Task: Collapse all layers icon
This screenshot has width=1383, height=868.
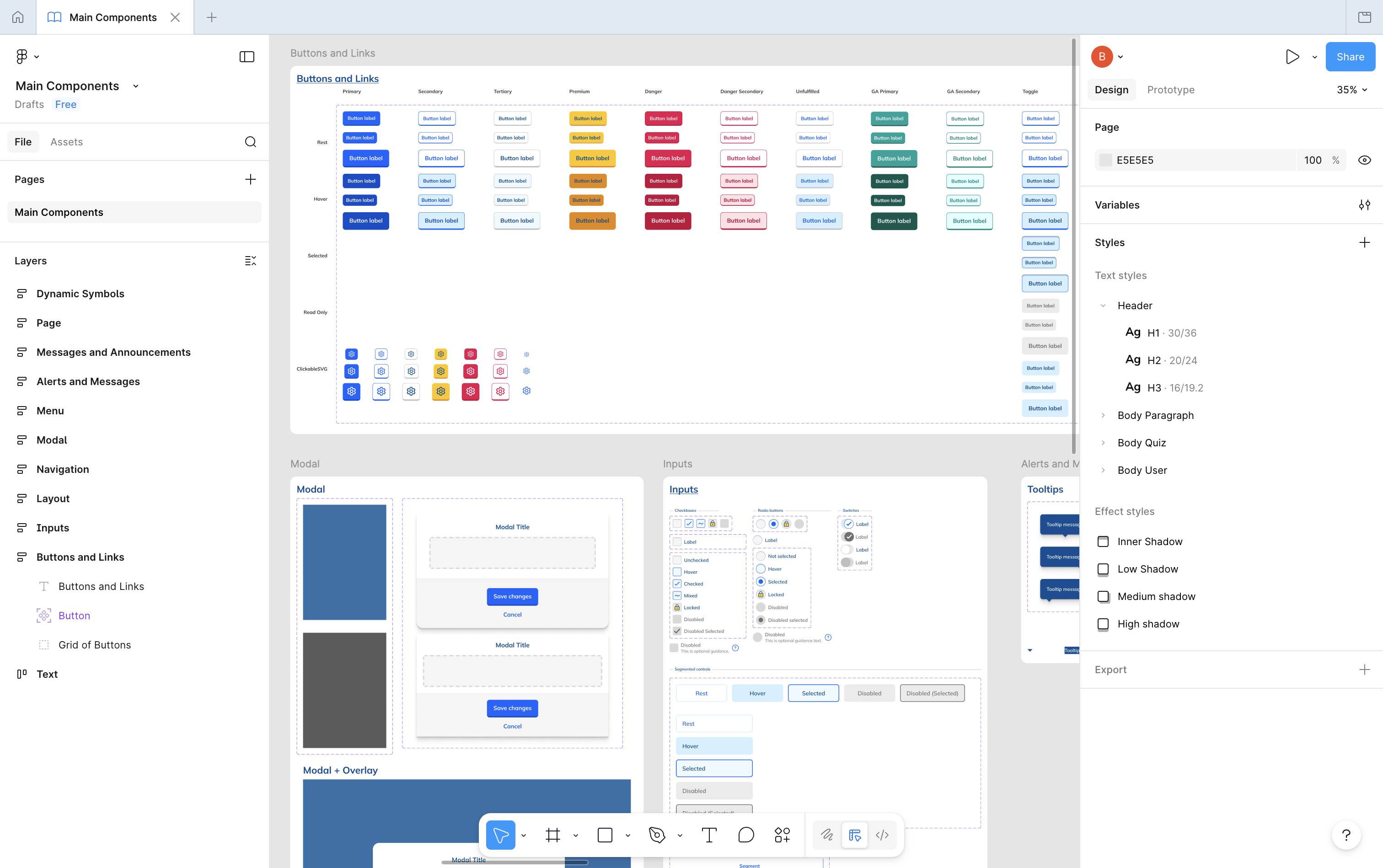Action: coord(250,261)
